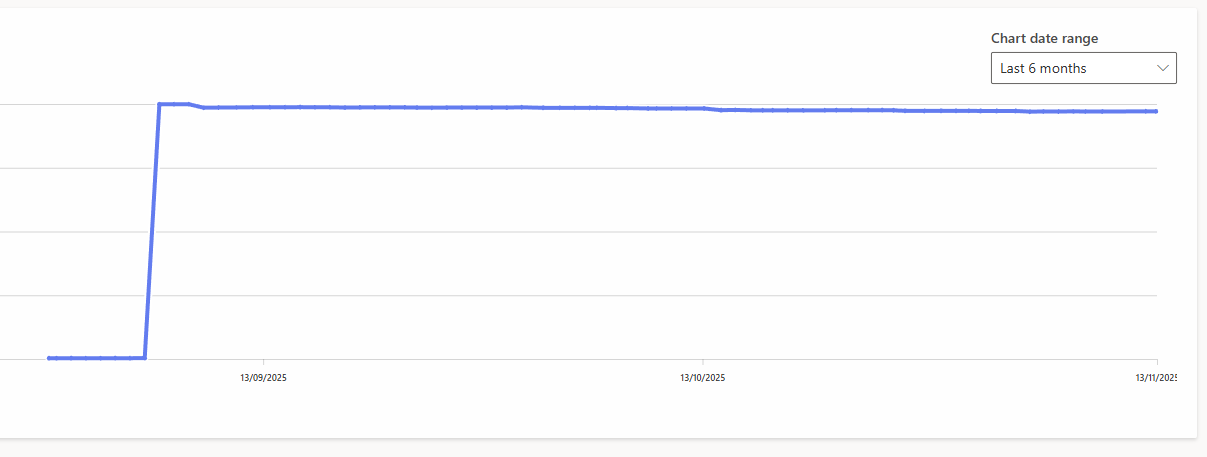This screenshot has width=1207, height=457.
Task: Click the middle of the steep rising segment
Action: click(x=152, y=230)
